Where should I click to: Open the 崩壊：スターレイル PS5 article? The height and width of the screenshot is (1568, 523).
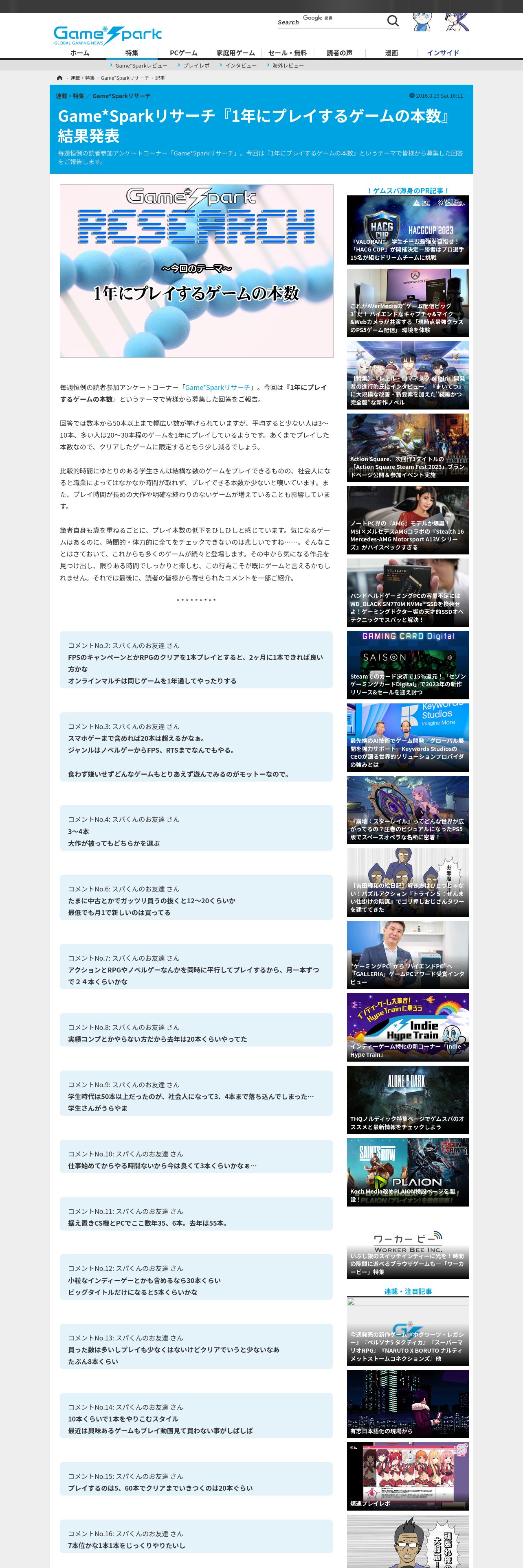tap(408, 810)
